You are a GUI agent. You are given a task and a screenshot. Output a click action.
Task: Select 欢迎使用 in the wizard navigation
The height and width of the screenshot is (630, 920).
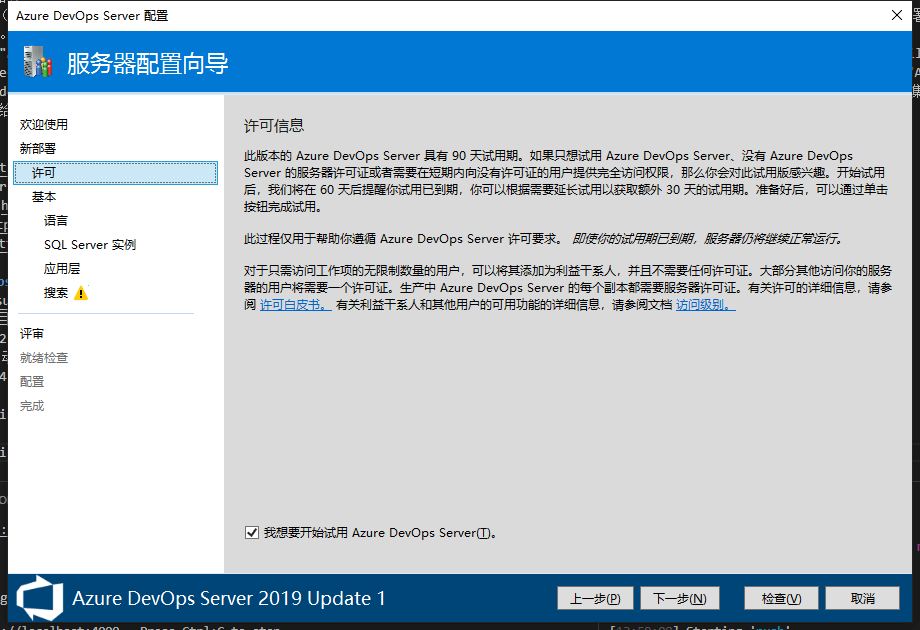(x=44, y=125)
